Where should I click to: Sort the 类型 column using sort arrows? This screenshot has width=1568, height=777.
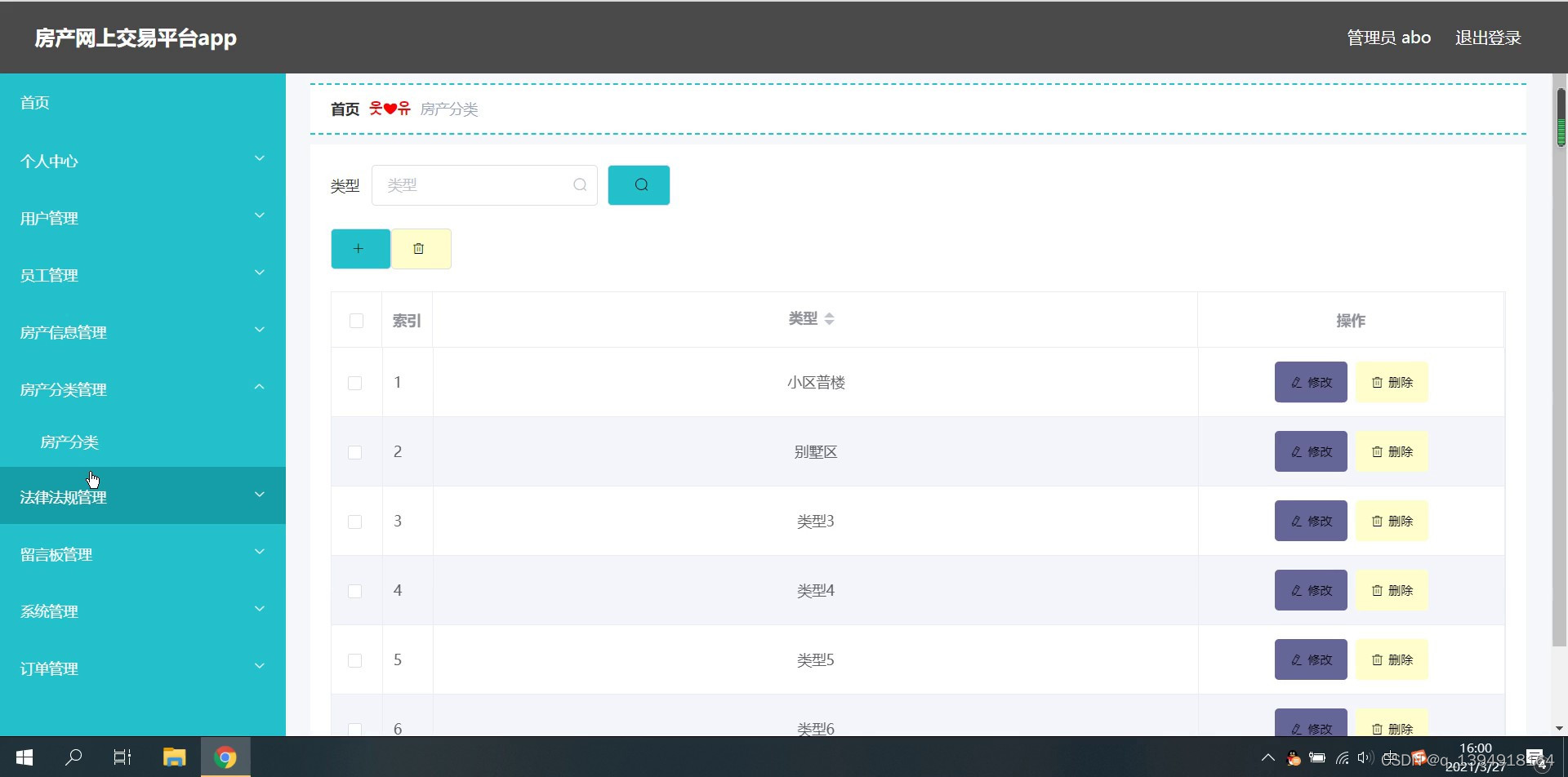(x=829, y=319)
